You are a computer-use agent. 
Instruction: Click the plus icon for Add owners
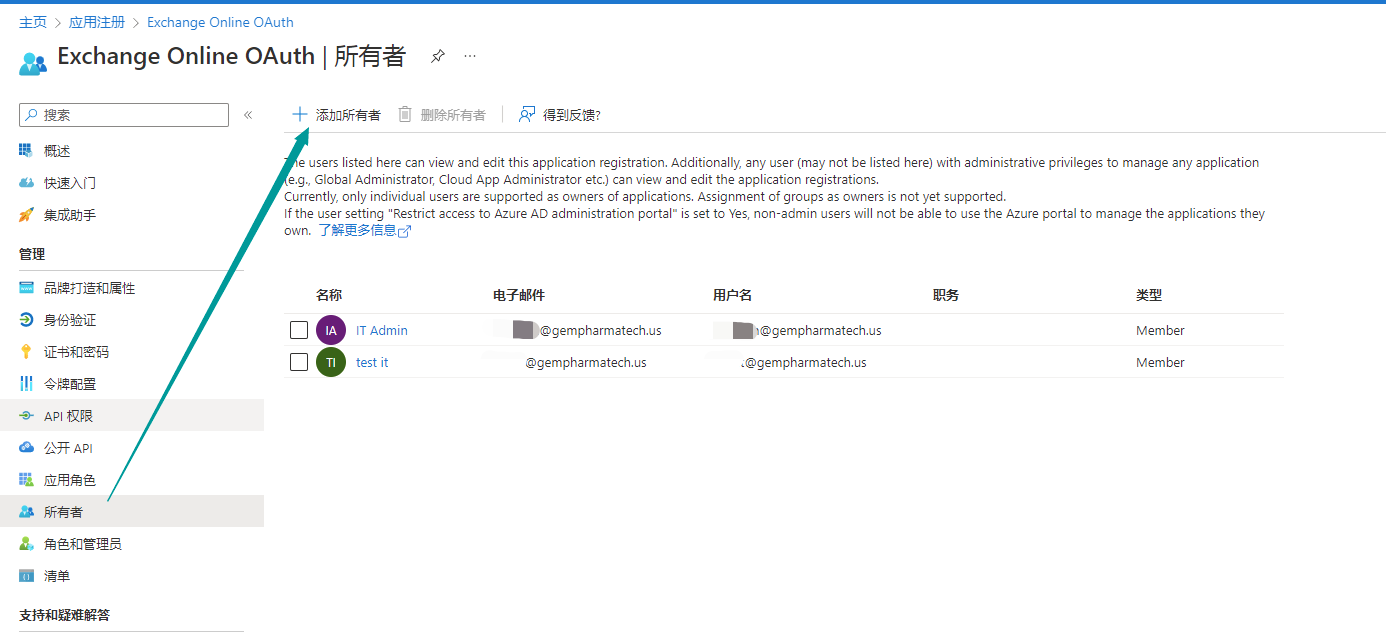coord(299,114)
